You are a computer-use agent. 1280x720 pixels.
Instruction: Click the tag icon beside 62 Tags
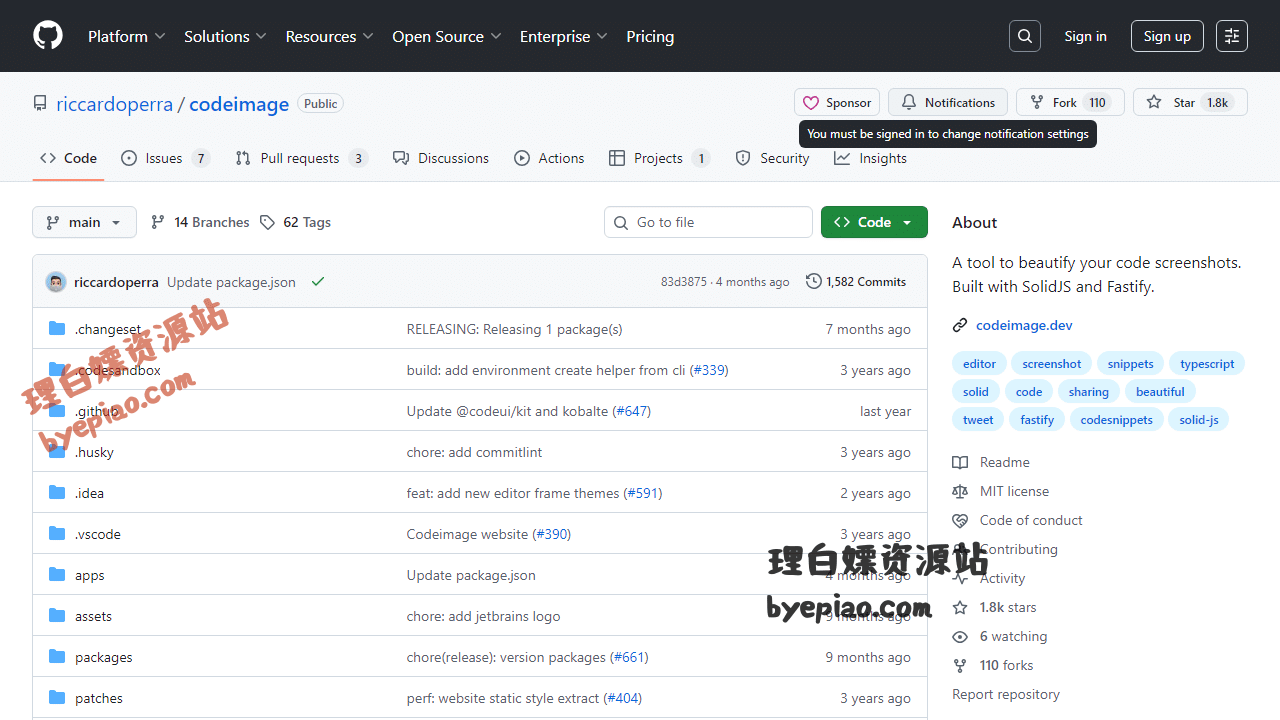(267, 222)
